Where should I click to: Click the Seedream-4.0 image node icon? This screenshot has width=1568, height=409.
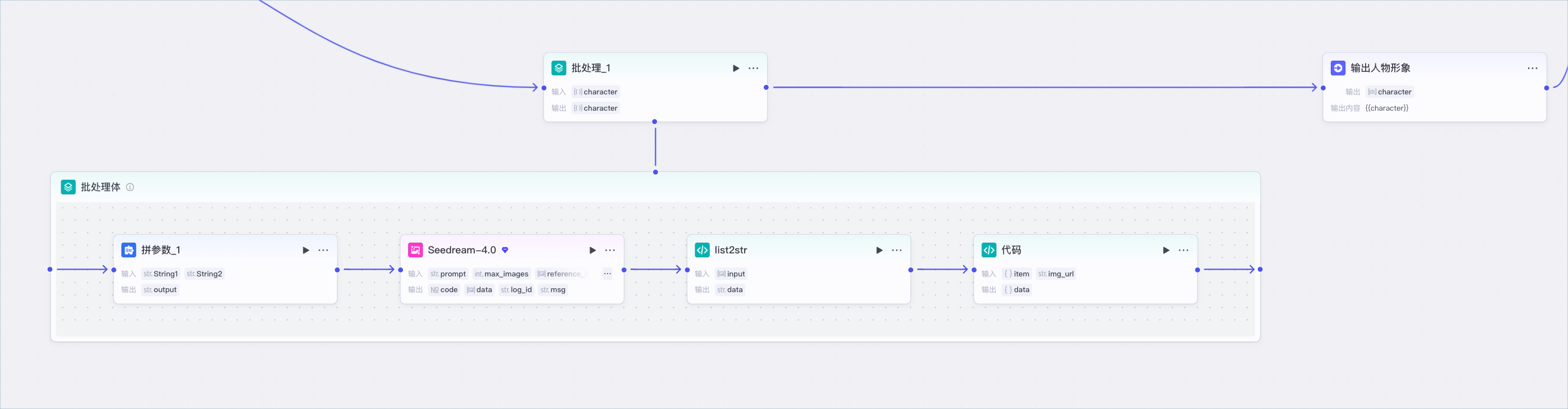click(415, 250)
